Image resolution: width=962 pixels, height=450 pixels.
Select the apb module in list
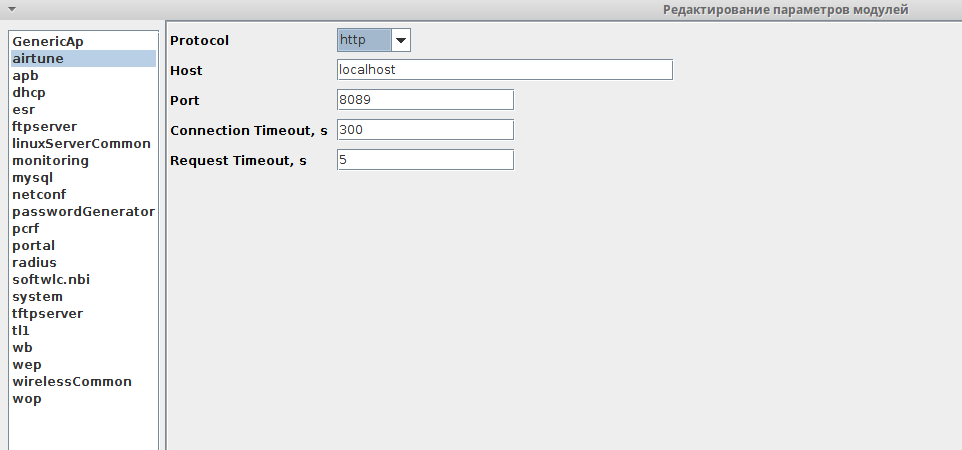coord(25,76)
